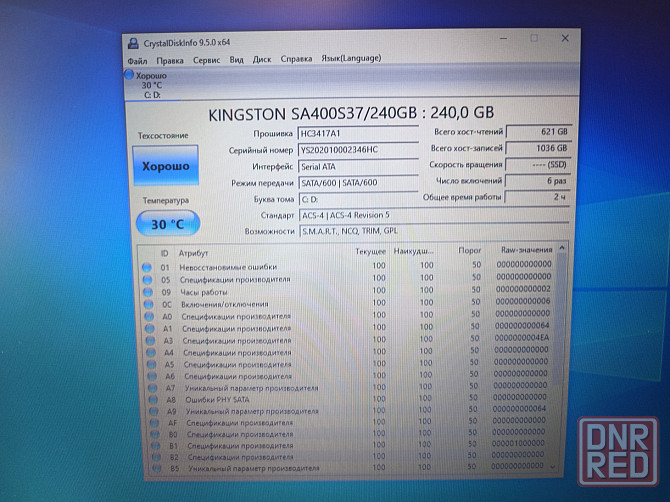Click the CrystalDiskInfo app icon in title bar
This screenshot has width=670, height=502.
pyautogui.click(x=133, y=43)
